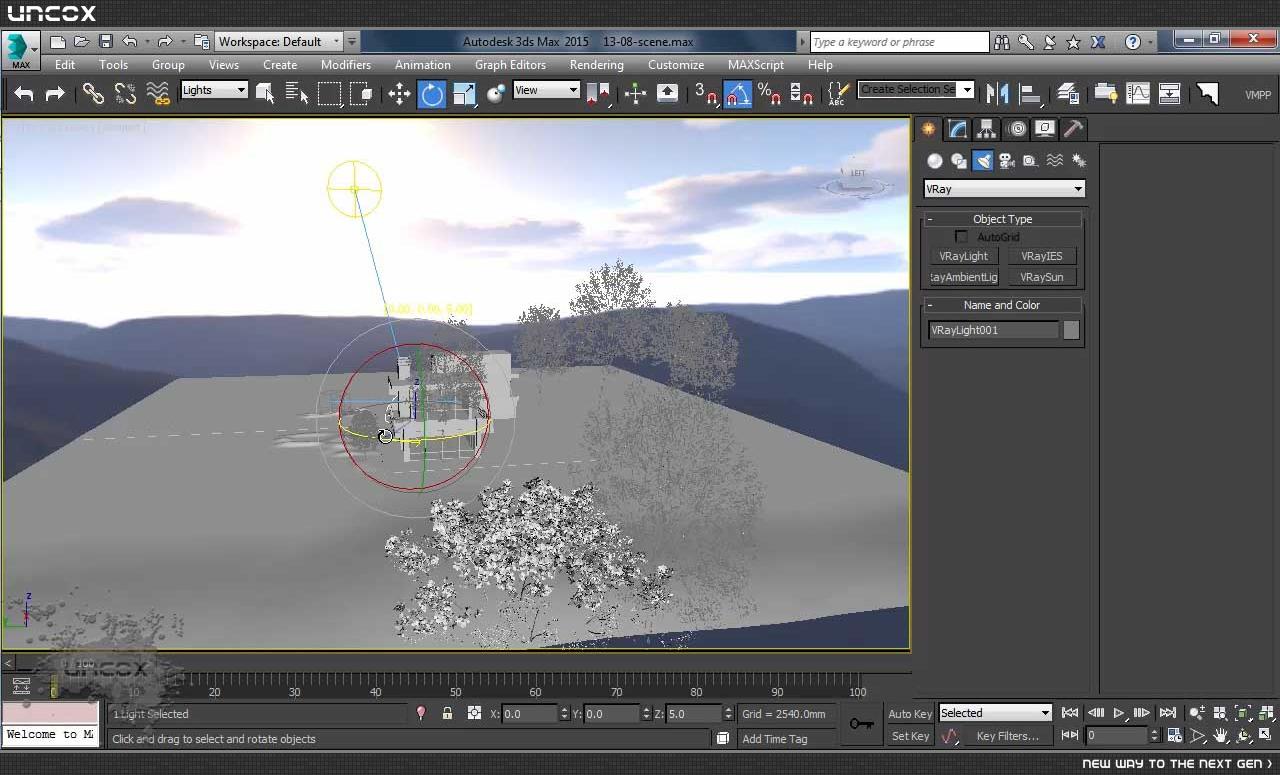
Task: Open the Layer Manager
Action: coord(1067,94)
